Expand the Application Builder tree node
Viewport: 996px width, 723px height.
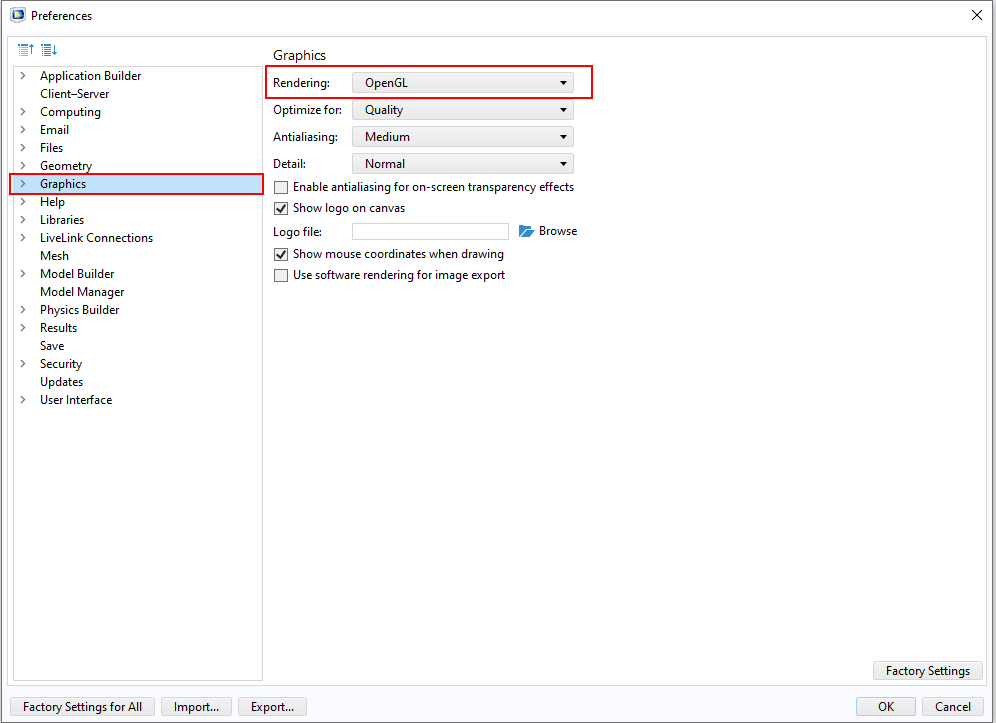[23, 76]
